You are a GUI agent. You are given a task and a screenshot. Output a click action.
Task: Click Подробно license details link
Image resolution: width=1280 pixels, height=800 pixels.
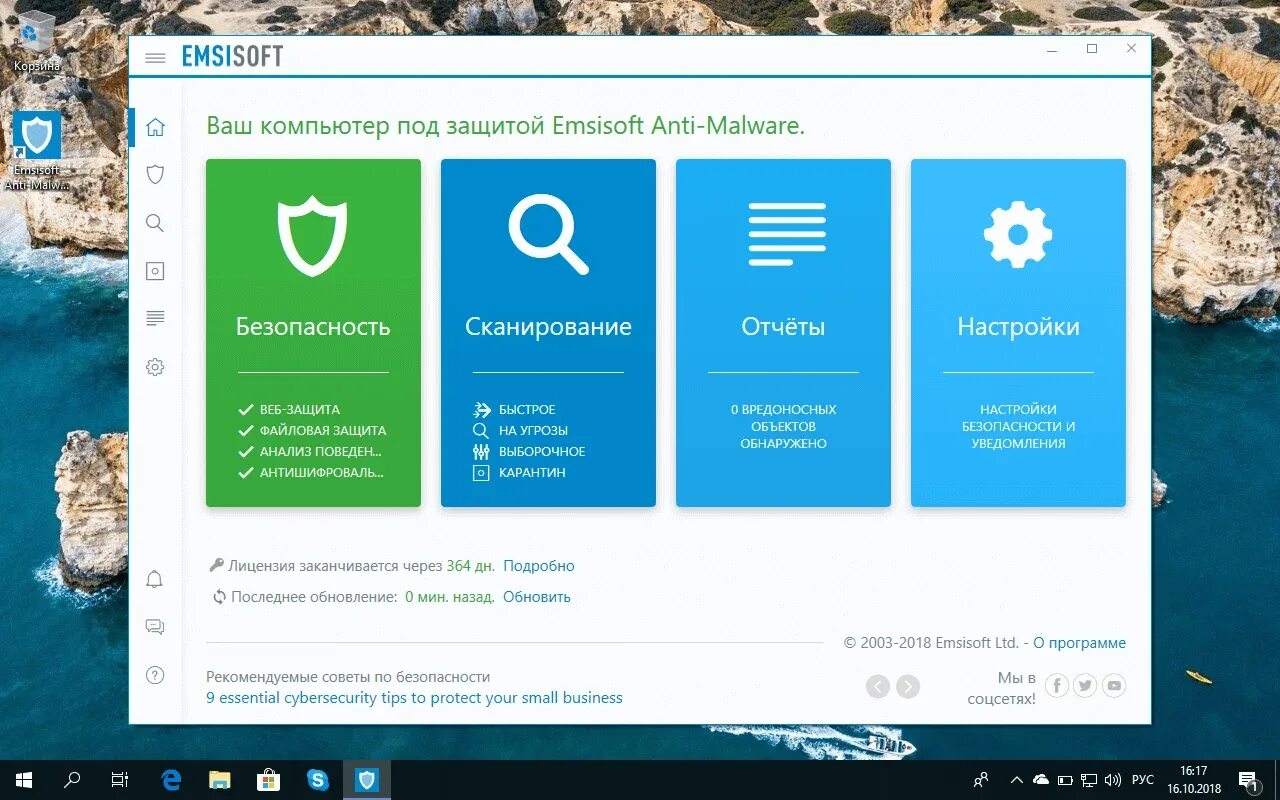(539, 566)
